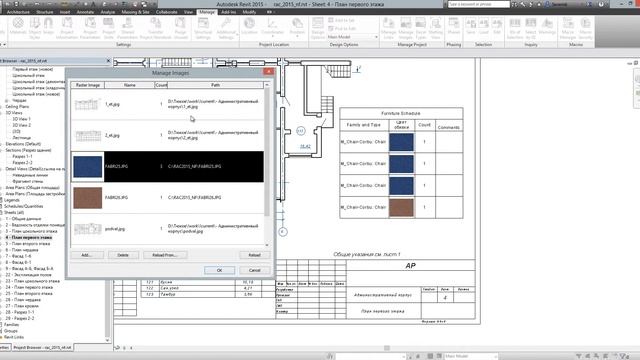The height and width of the screenshot is (360, 640).
Task: Click the Path column header in dialog
Action: click(216, 85)
